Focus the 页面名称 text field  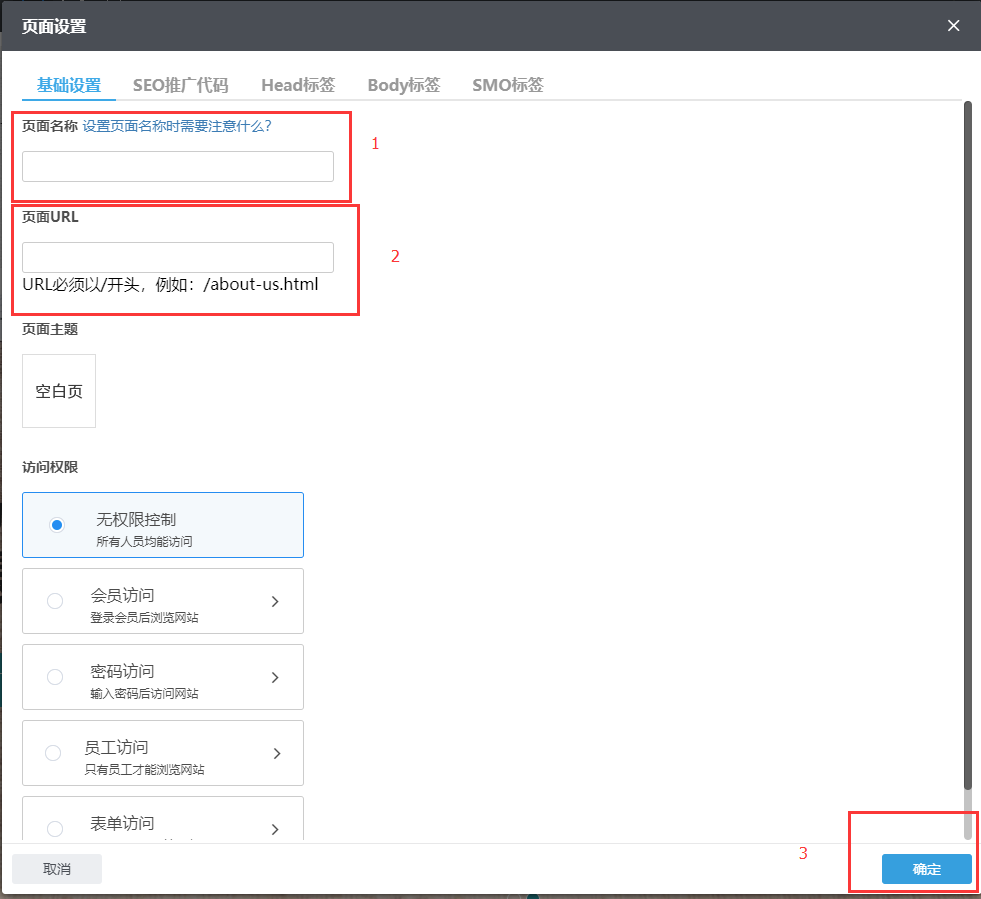point(178,167)
